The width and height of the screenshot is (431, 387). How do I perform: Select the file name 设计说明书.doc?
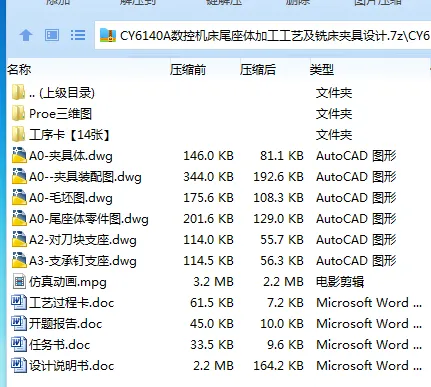point(72,366)
